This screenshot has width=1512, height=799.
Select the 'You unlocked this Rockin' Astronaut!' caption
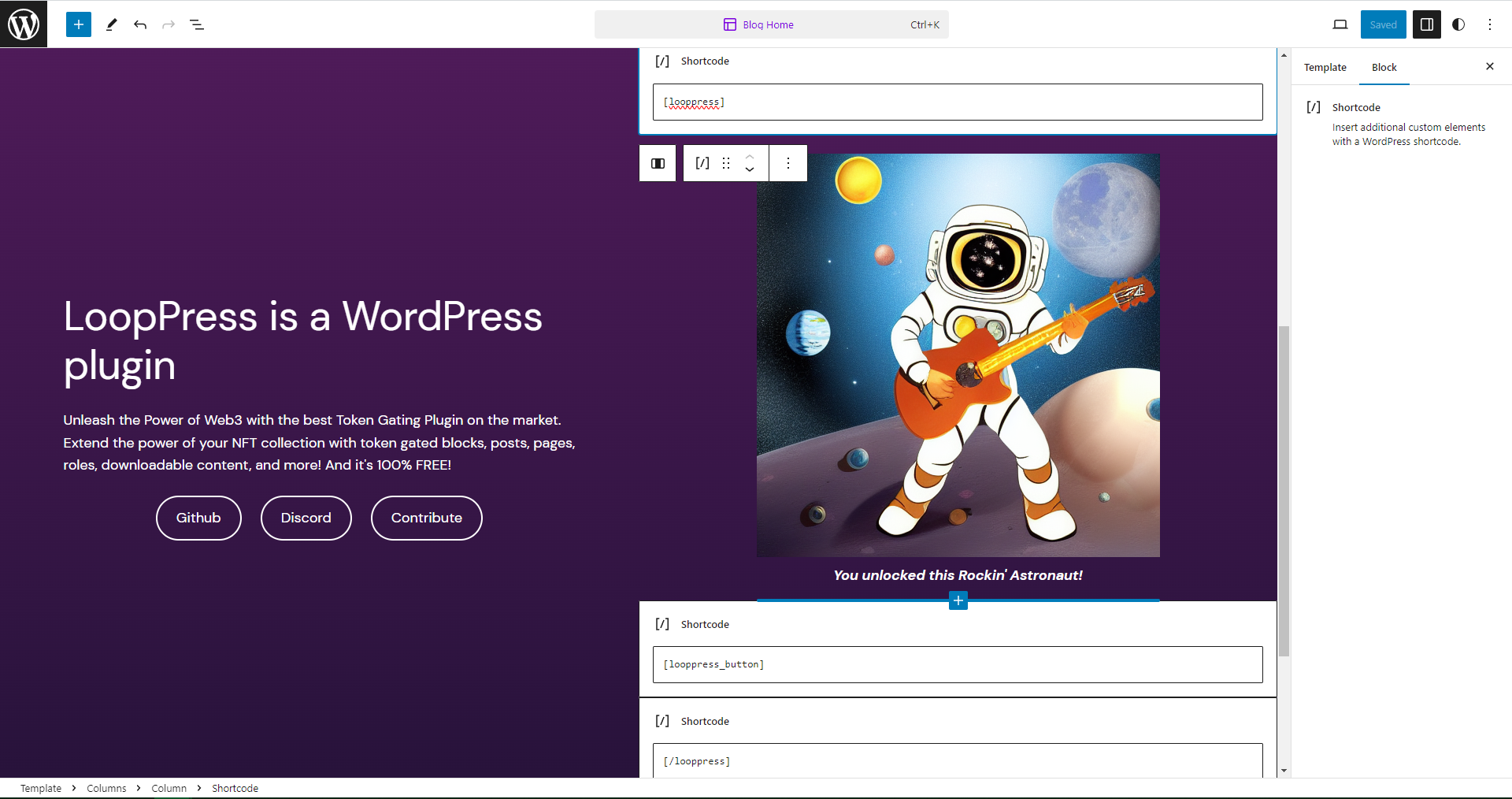(x=958, y=575)
